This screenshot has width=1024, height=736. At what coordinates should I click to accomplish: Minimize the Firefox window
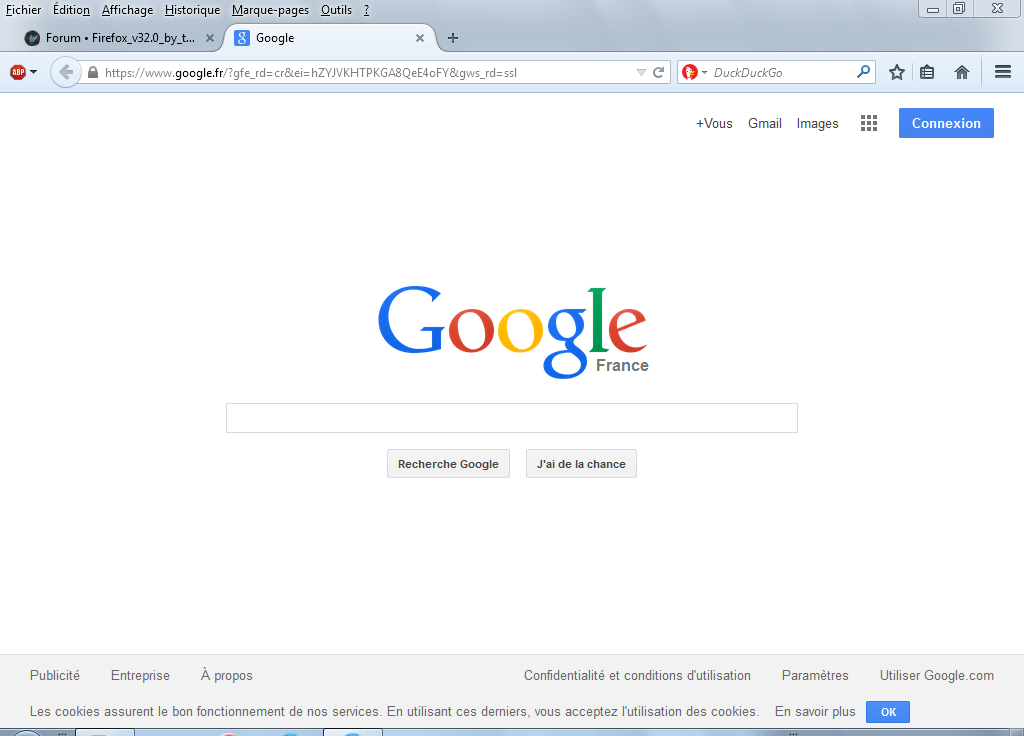point(933,9)
